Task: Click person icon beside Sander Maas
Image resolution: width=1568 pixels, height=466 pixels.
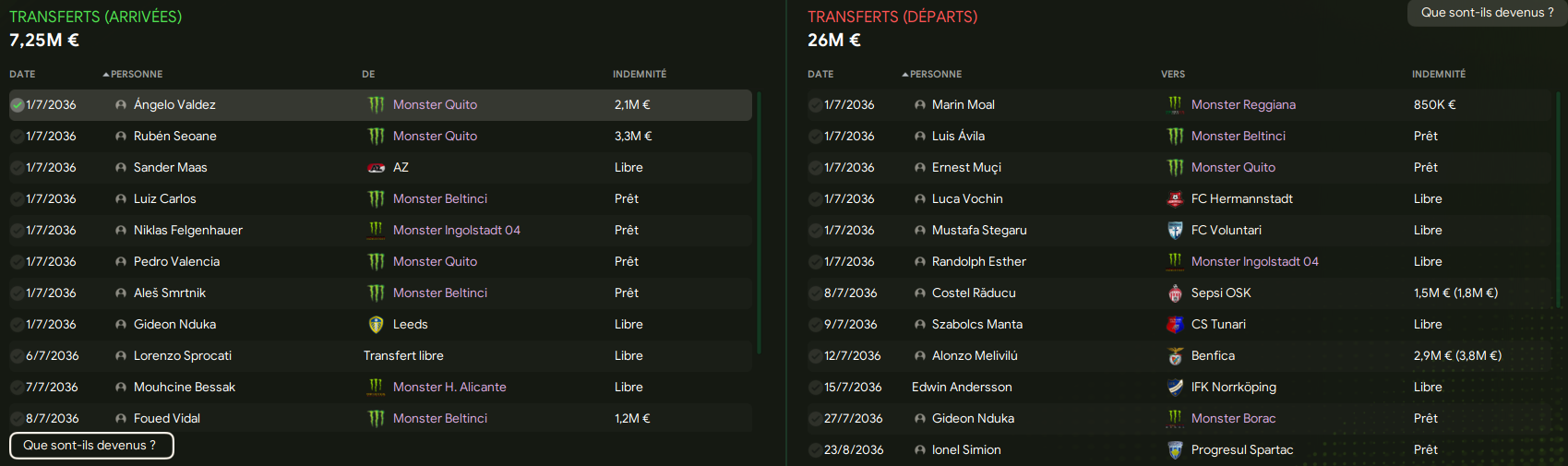Action: point(121,167)
